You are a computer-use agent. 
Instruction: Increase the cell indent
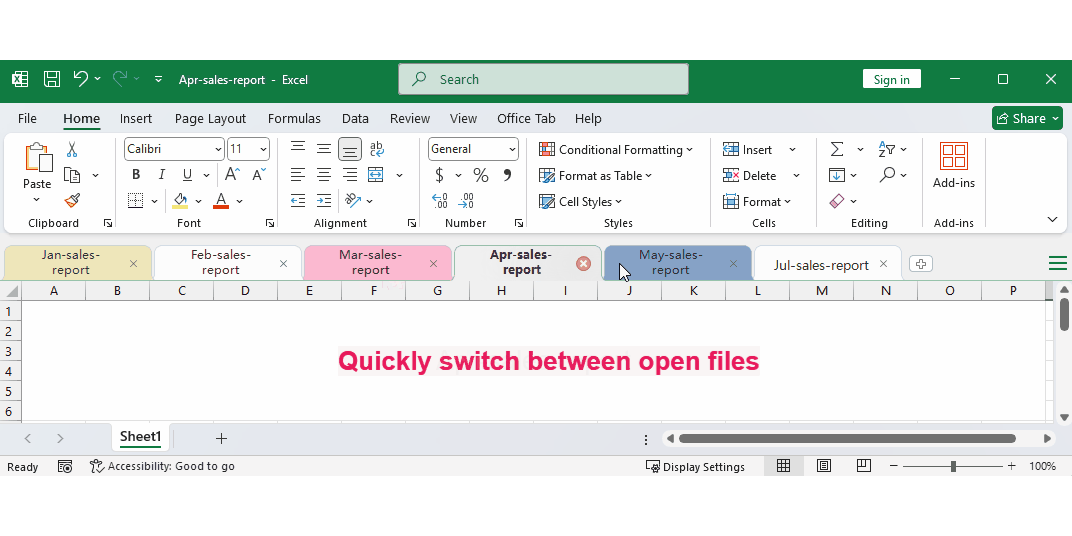click(323, 200)
